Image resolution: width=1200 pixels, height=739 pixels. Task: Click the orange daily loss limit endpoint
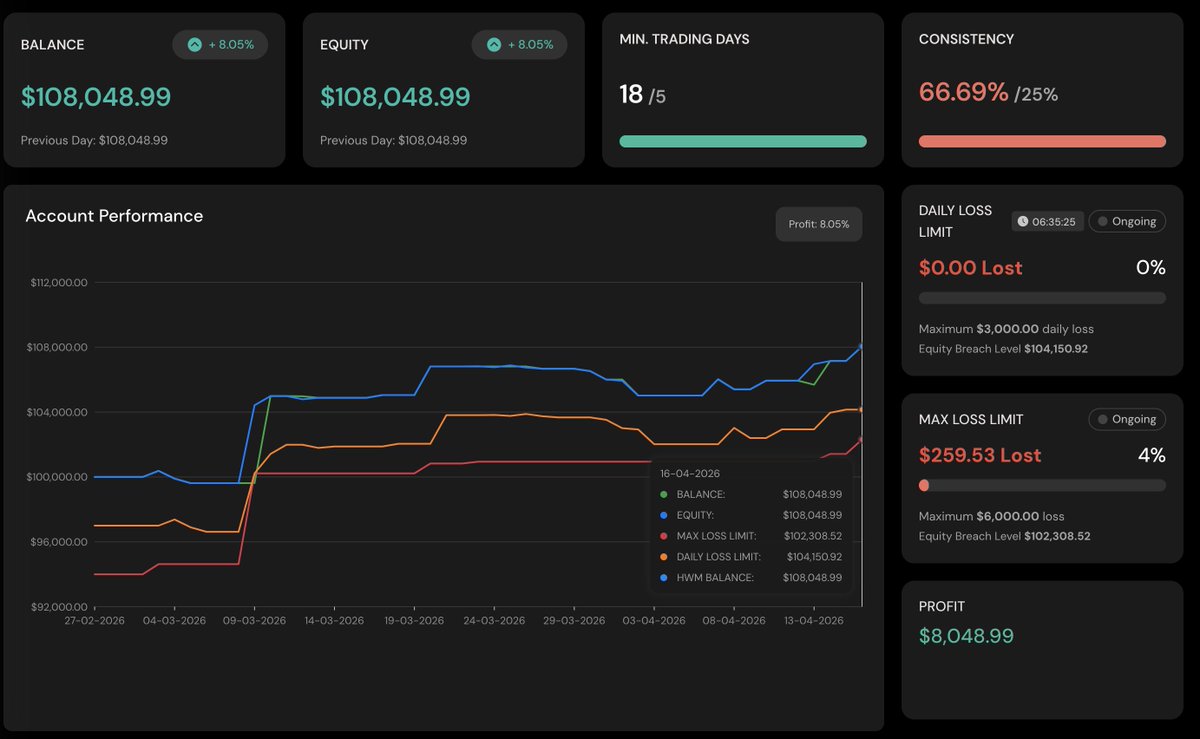click(x=861, y=410)
